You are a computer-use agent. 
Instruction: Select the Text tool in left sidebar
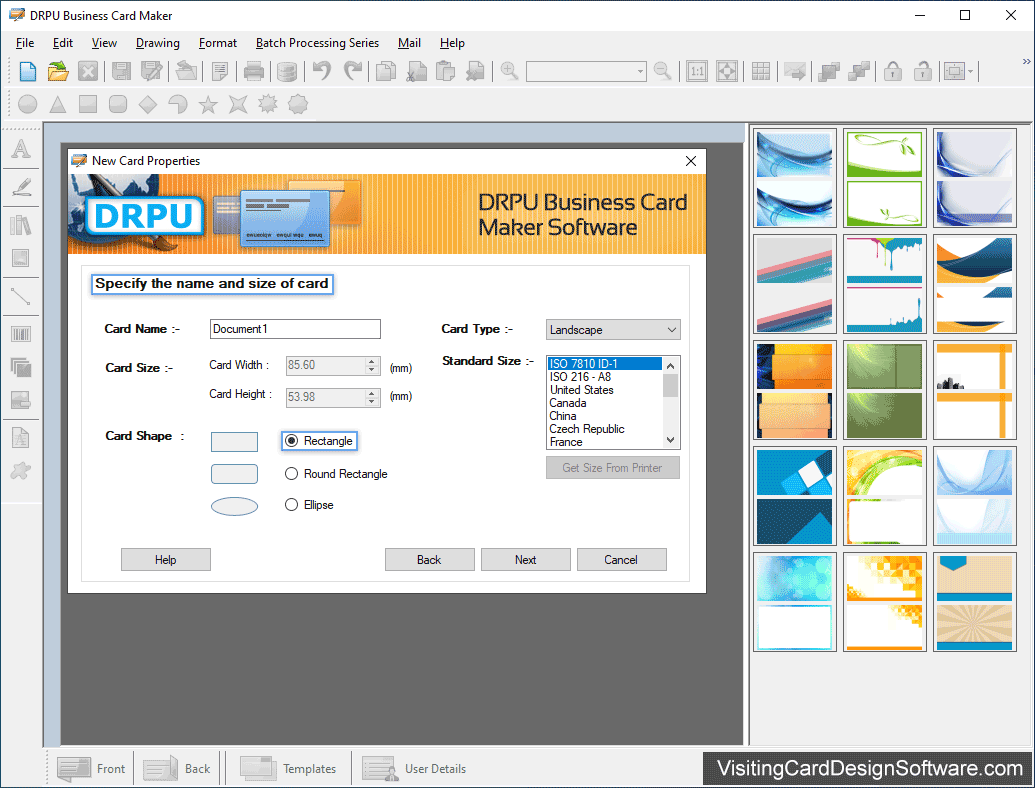click(21, 148)
